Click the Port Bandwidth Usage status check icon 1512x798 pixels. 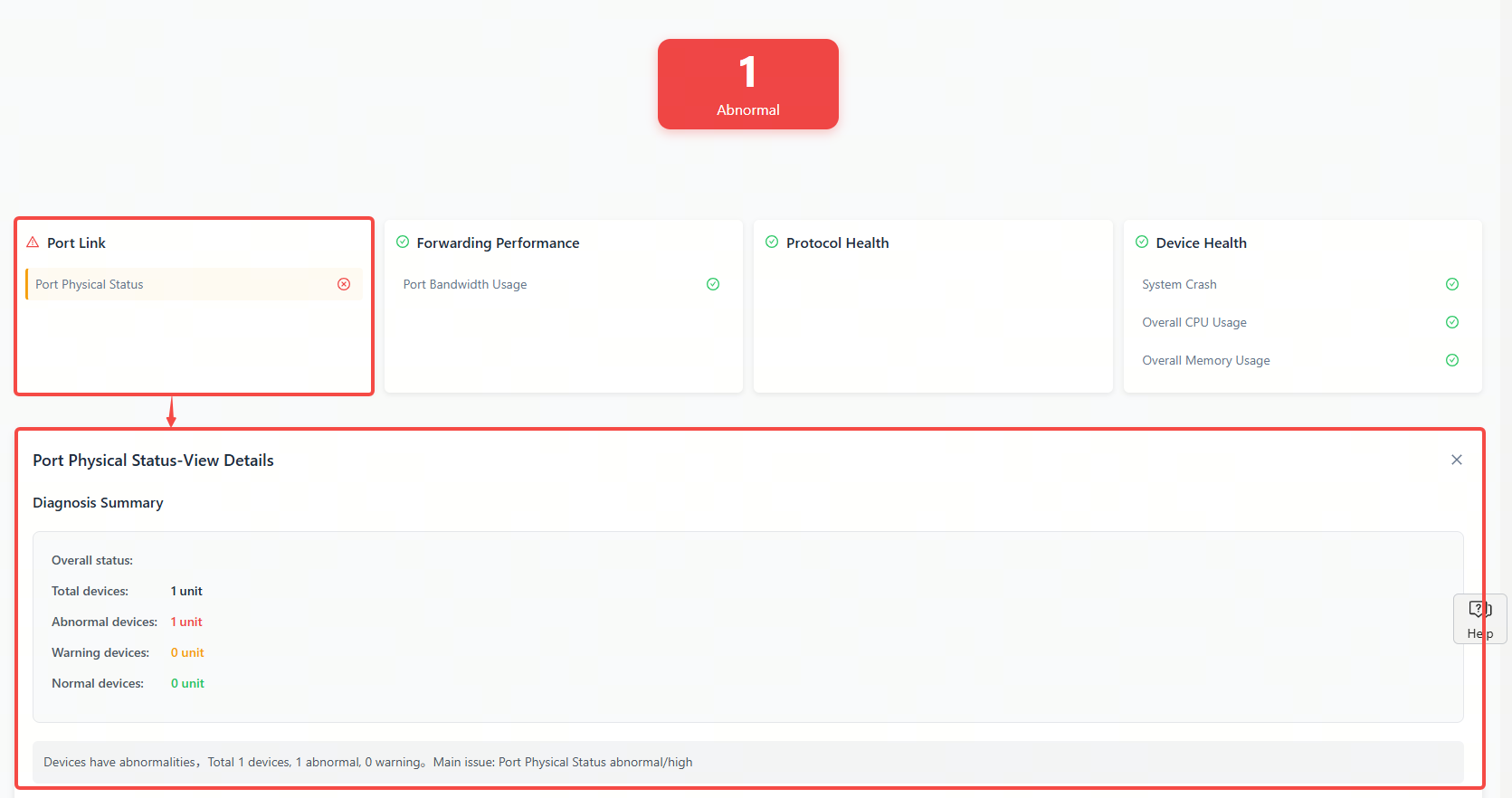click(713, 284)
